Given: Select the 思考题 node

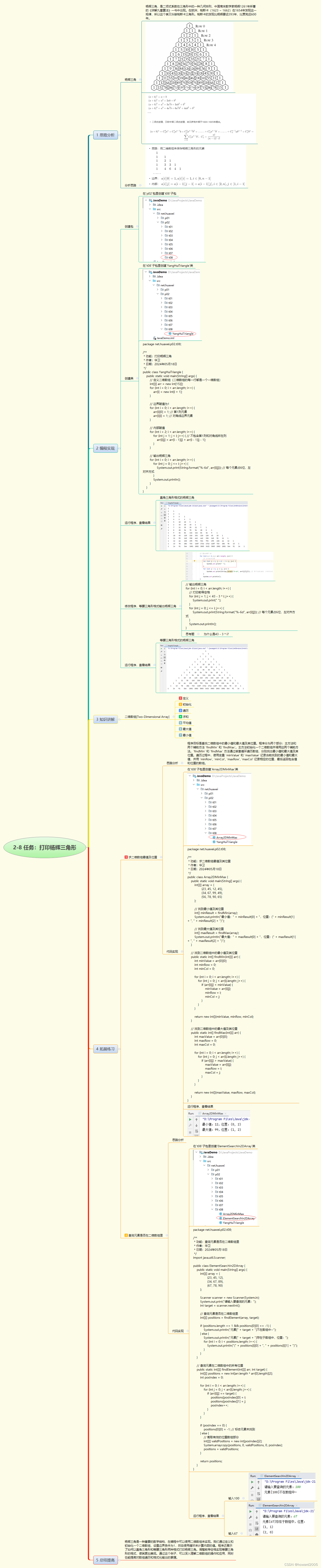Looking at the screenshot, I should tap(190, 634).
